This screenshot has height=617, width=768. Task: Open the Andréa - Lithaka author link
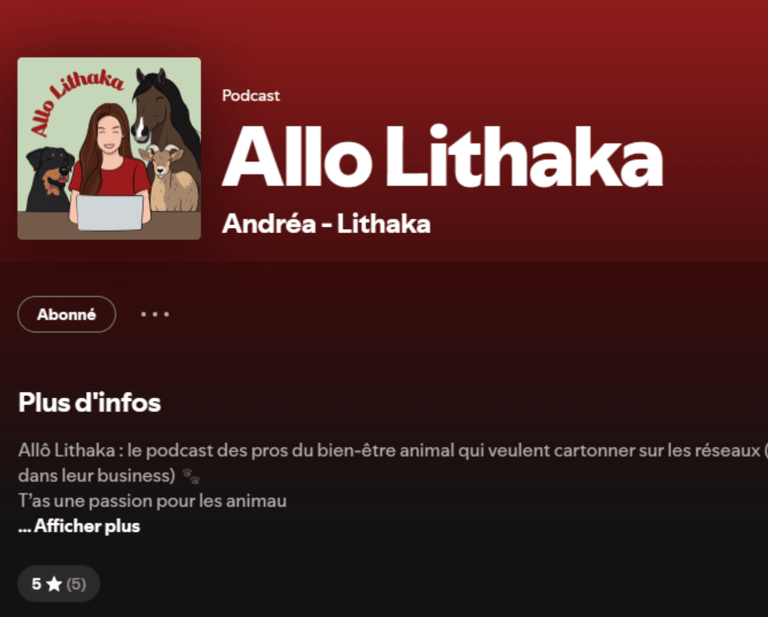click(326, 224)
